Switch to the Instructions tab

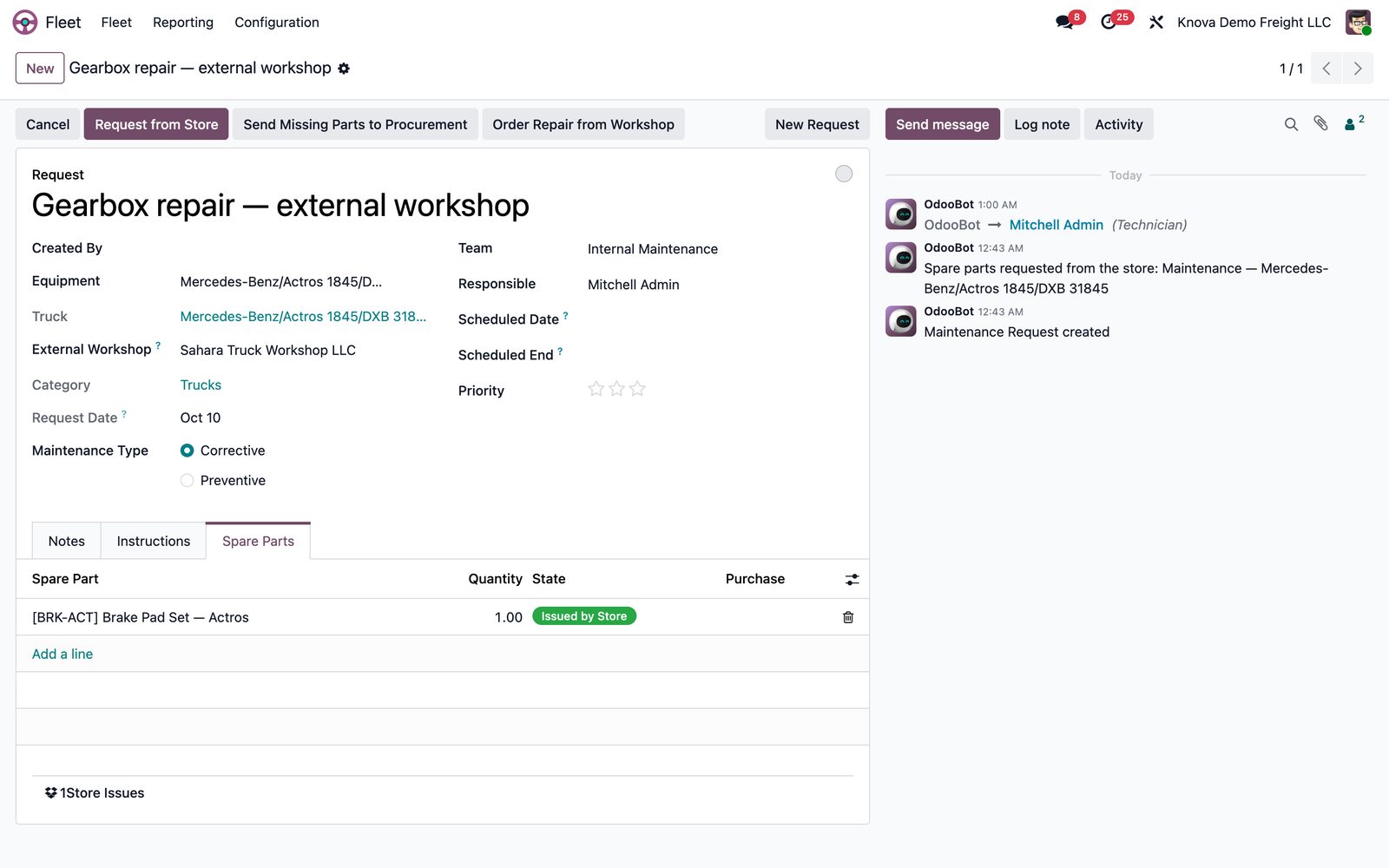154,541
